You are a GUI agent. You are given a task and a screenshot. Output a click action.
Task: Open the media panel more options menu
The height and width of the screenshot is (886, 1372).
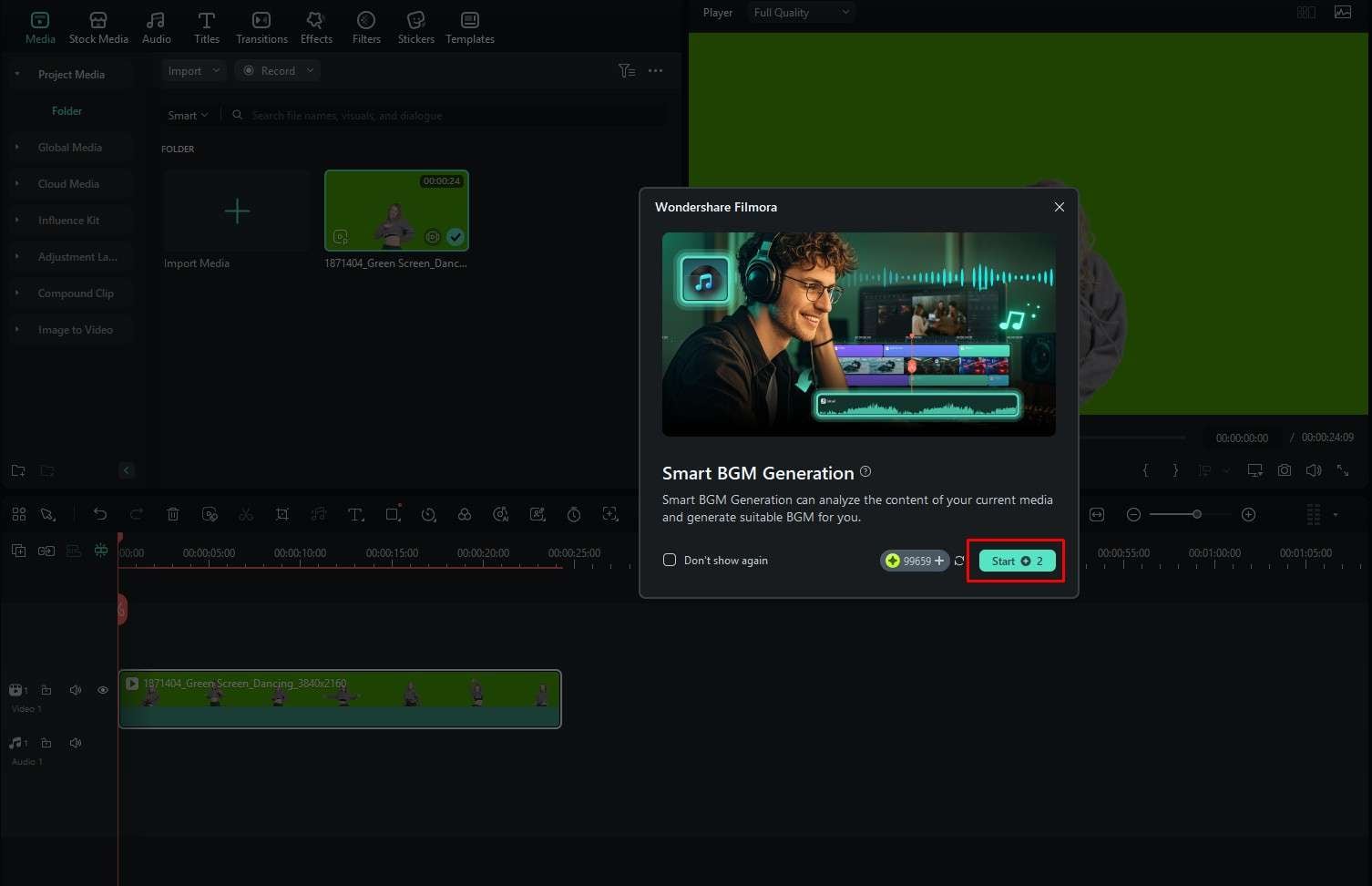click(x=656, y=70)
